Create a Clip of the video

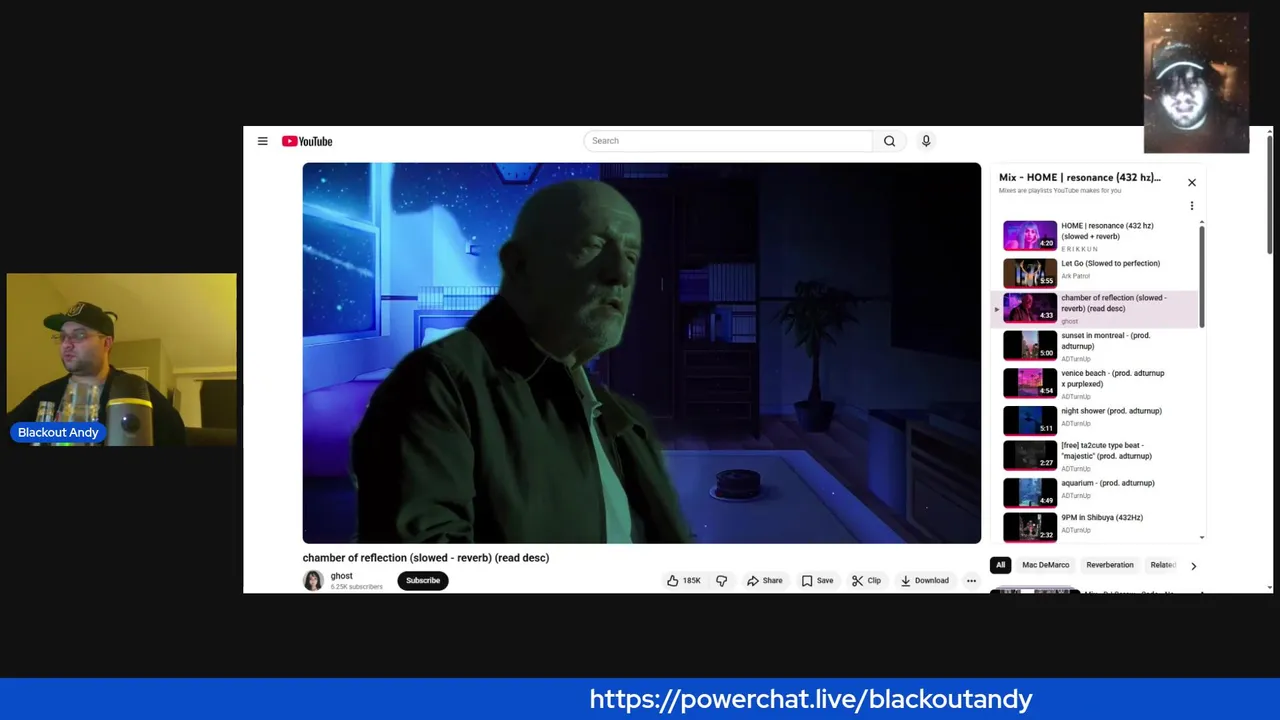coord(866,580)
